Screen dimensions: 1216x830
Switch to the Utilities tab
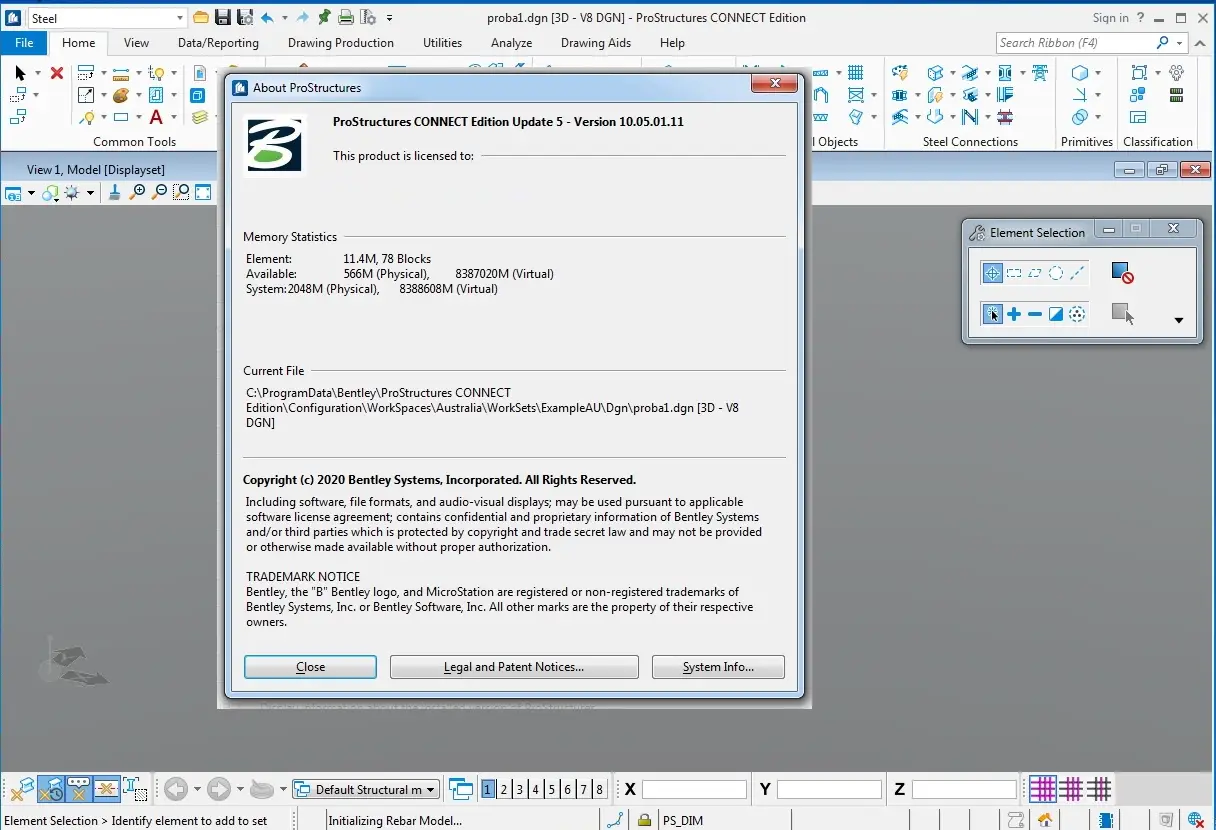442,43
